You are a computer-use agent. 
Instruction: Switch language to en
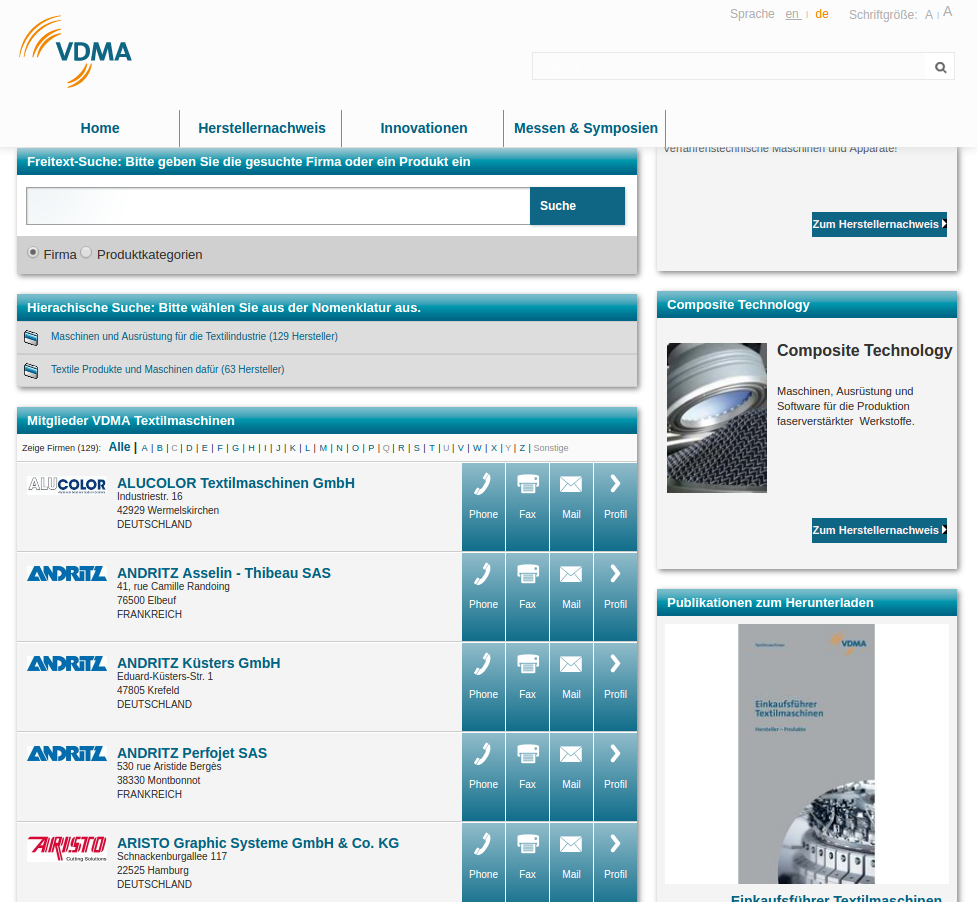pos(793,14)
